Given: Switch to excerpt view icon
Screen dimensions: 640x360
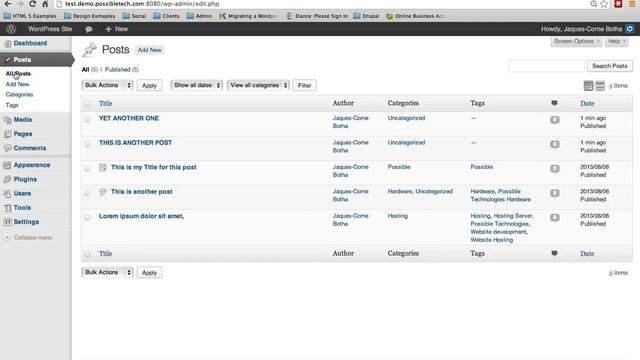Looking at the screenshot, I should [600, 86].
